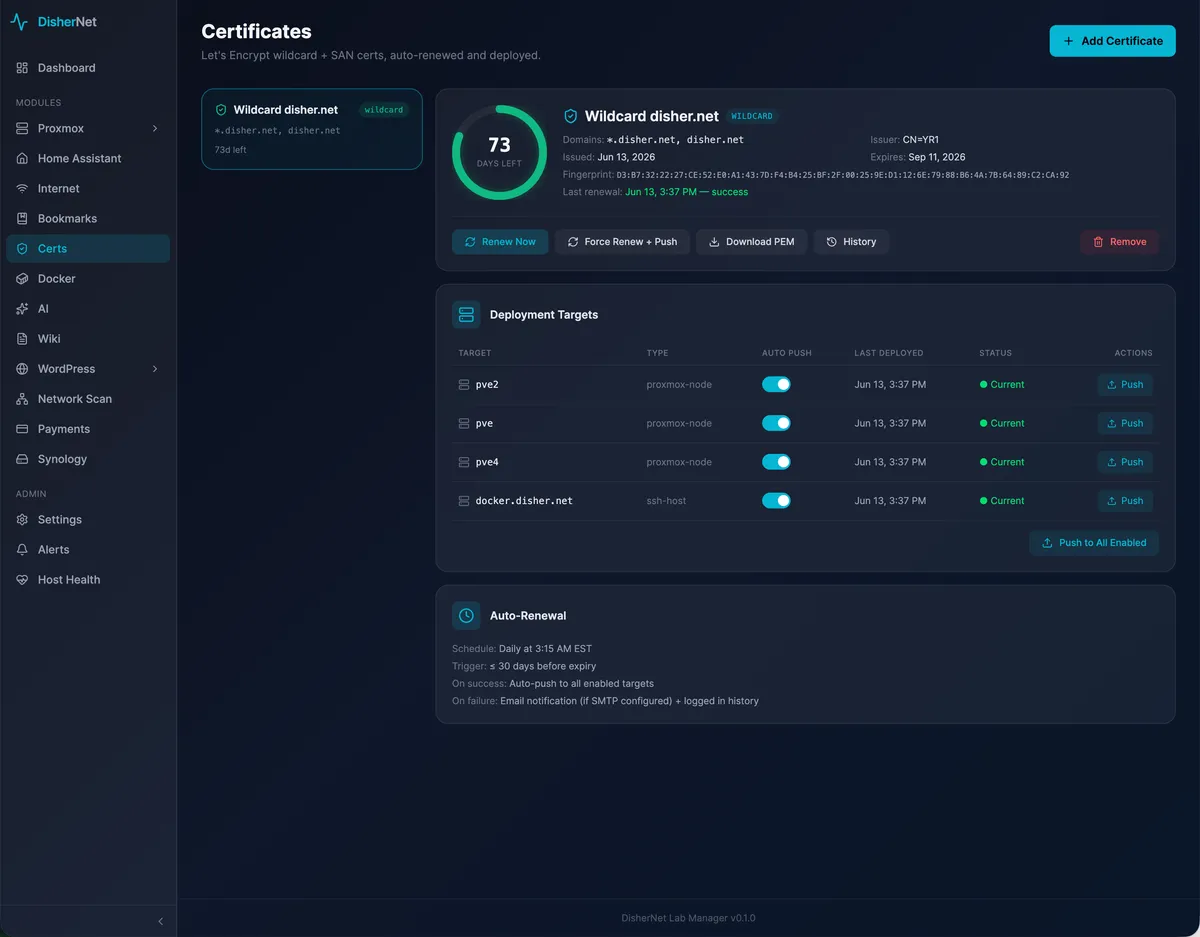Click the Network Scan topology icon
Viewport: 1200px width, 937px height.
[x=22, y=399]
